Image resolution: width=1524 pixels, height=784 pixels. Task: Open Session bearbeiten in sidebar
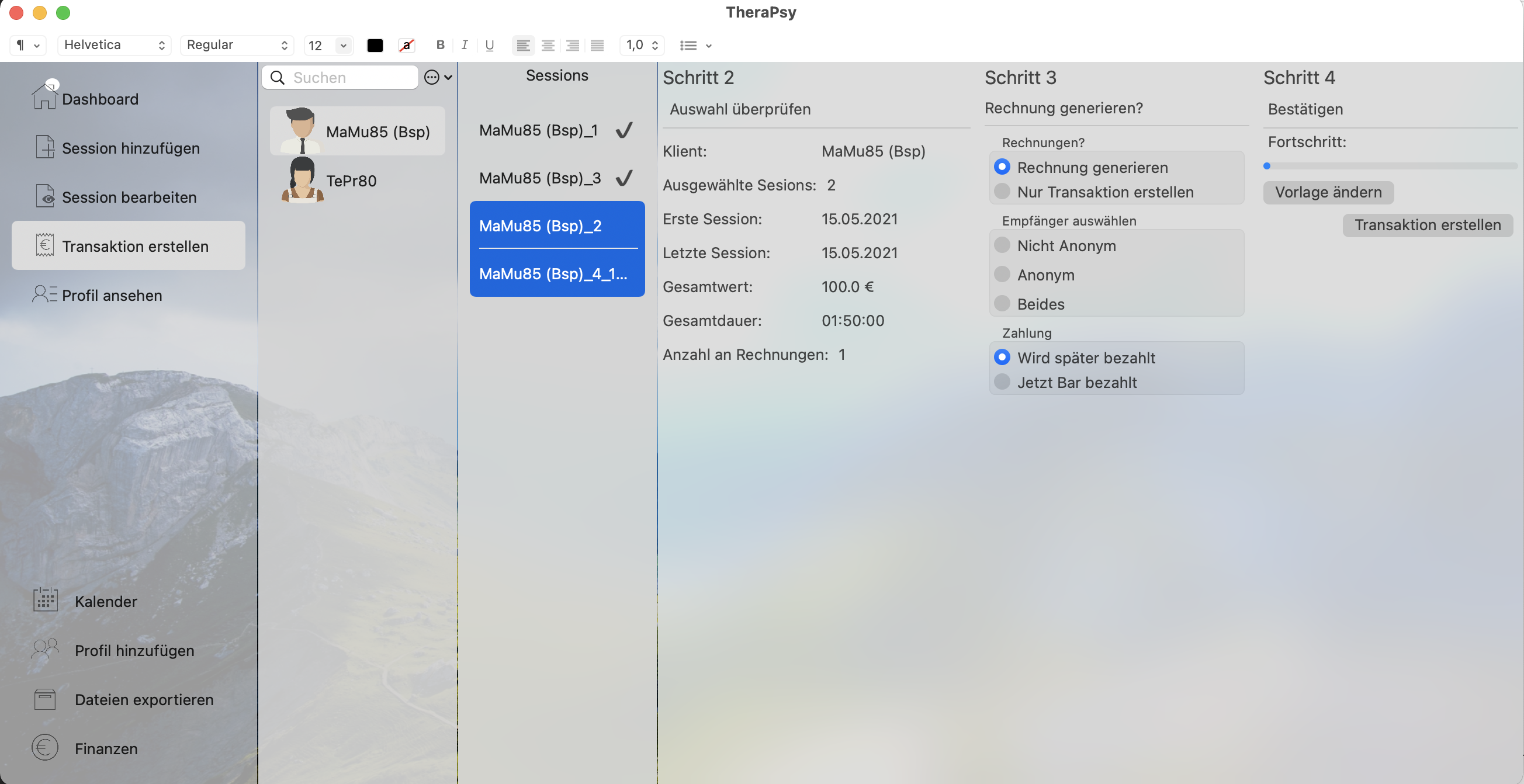pos(129,197)
